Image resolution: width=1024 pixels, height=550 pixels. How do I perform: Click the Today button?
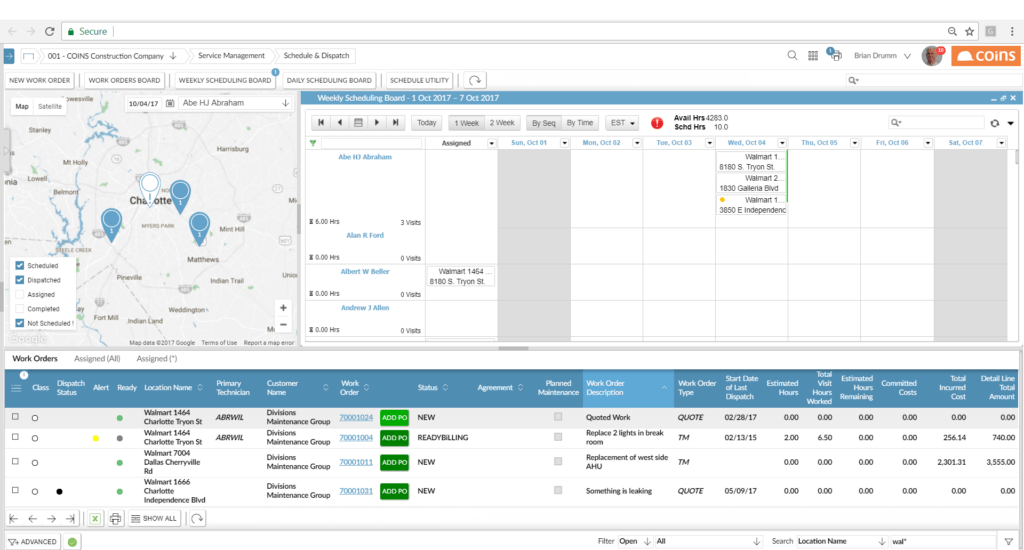426,123
